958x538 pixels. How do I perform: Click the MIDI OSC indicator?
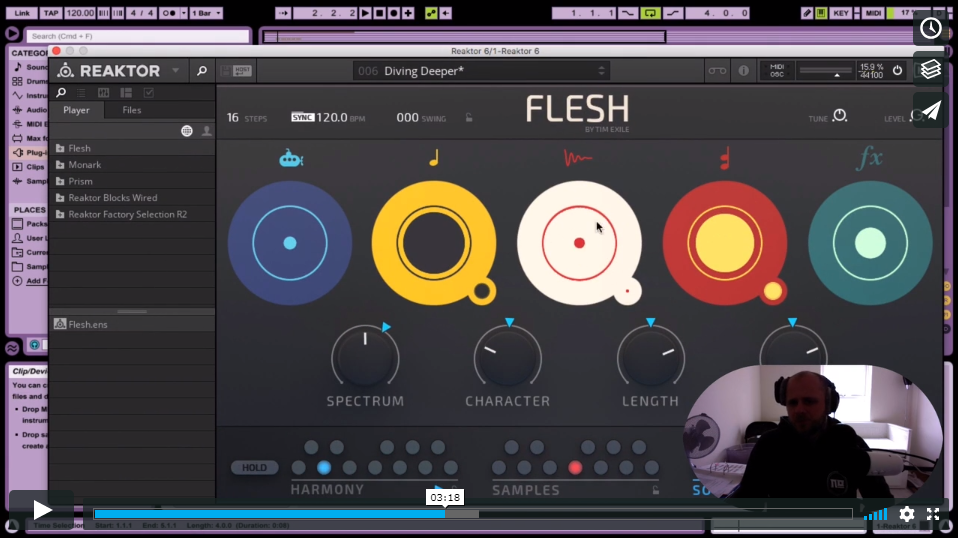click(x=777, y=71)
